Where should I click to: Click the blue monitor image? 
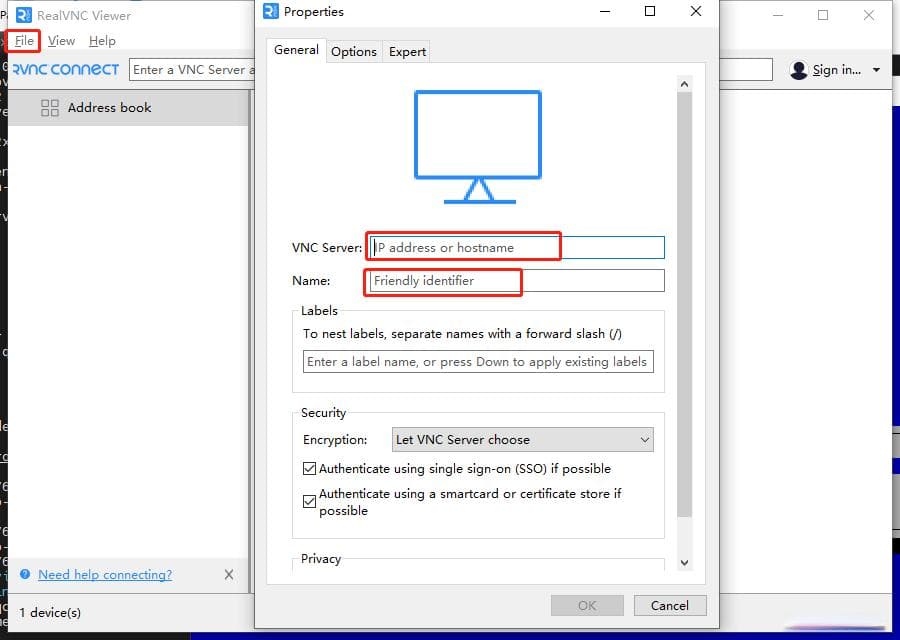coord(478,146)
